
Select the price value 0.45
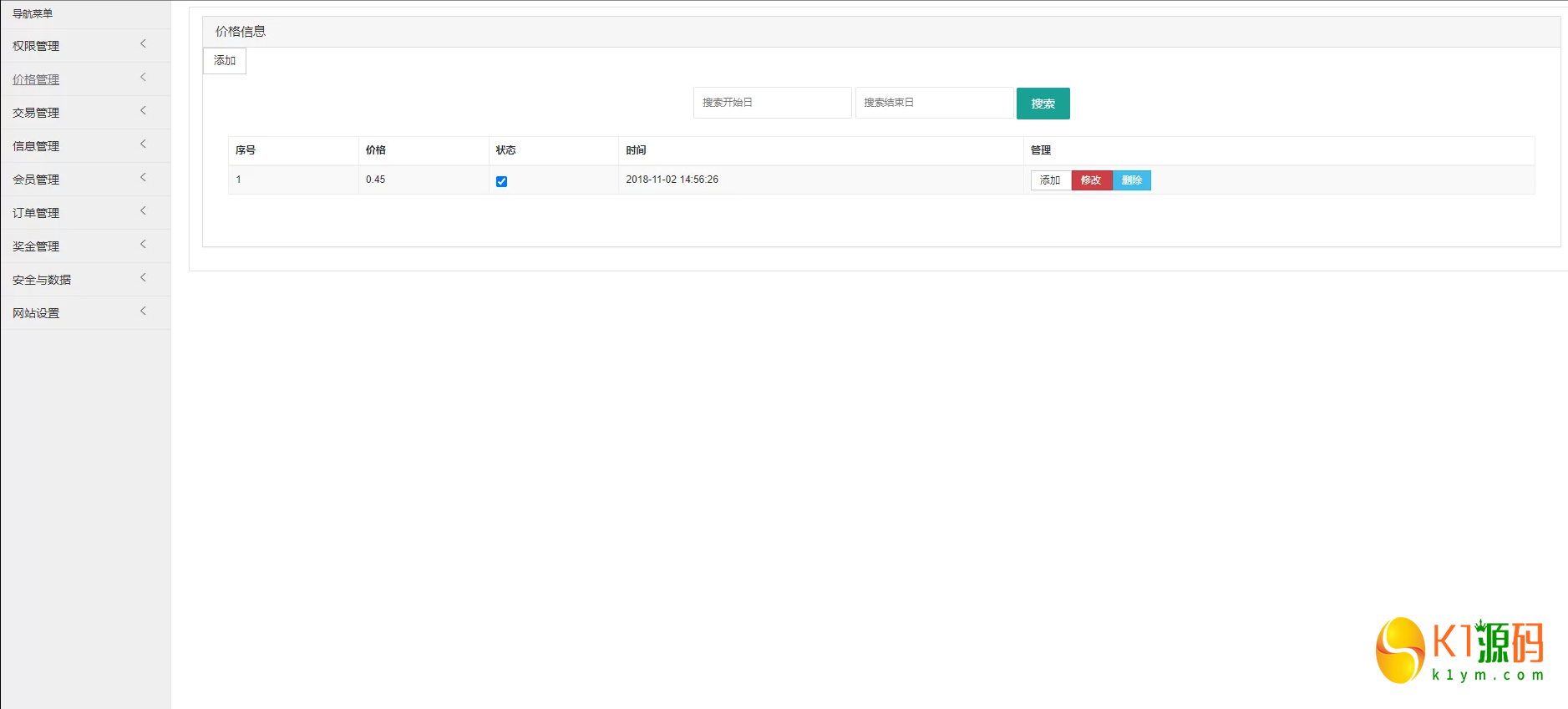(x=376, y=180)
